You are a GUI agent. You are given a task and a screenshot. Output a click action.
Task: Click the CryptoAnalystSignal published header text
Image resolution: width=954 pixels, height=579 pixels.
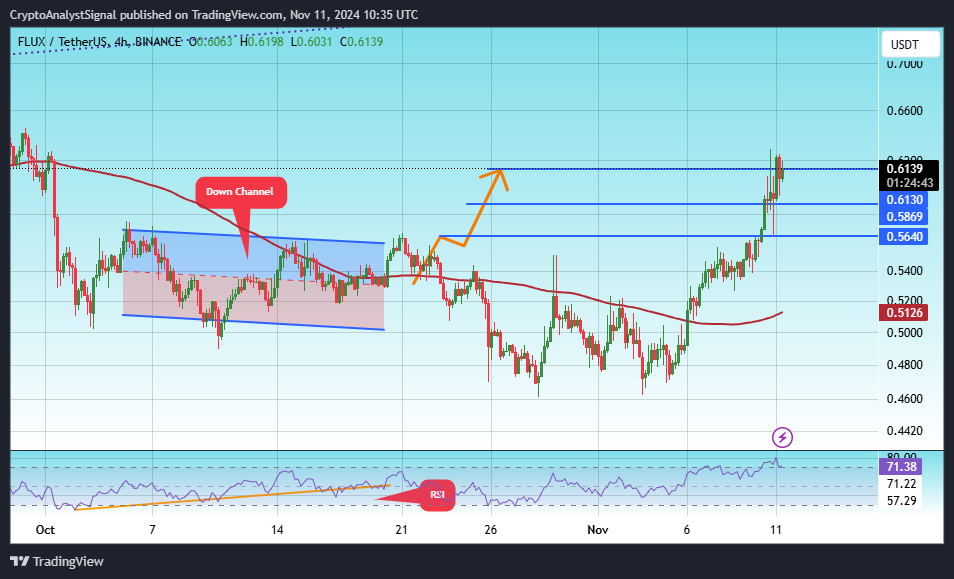pos(214,15)
